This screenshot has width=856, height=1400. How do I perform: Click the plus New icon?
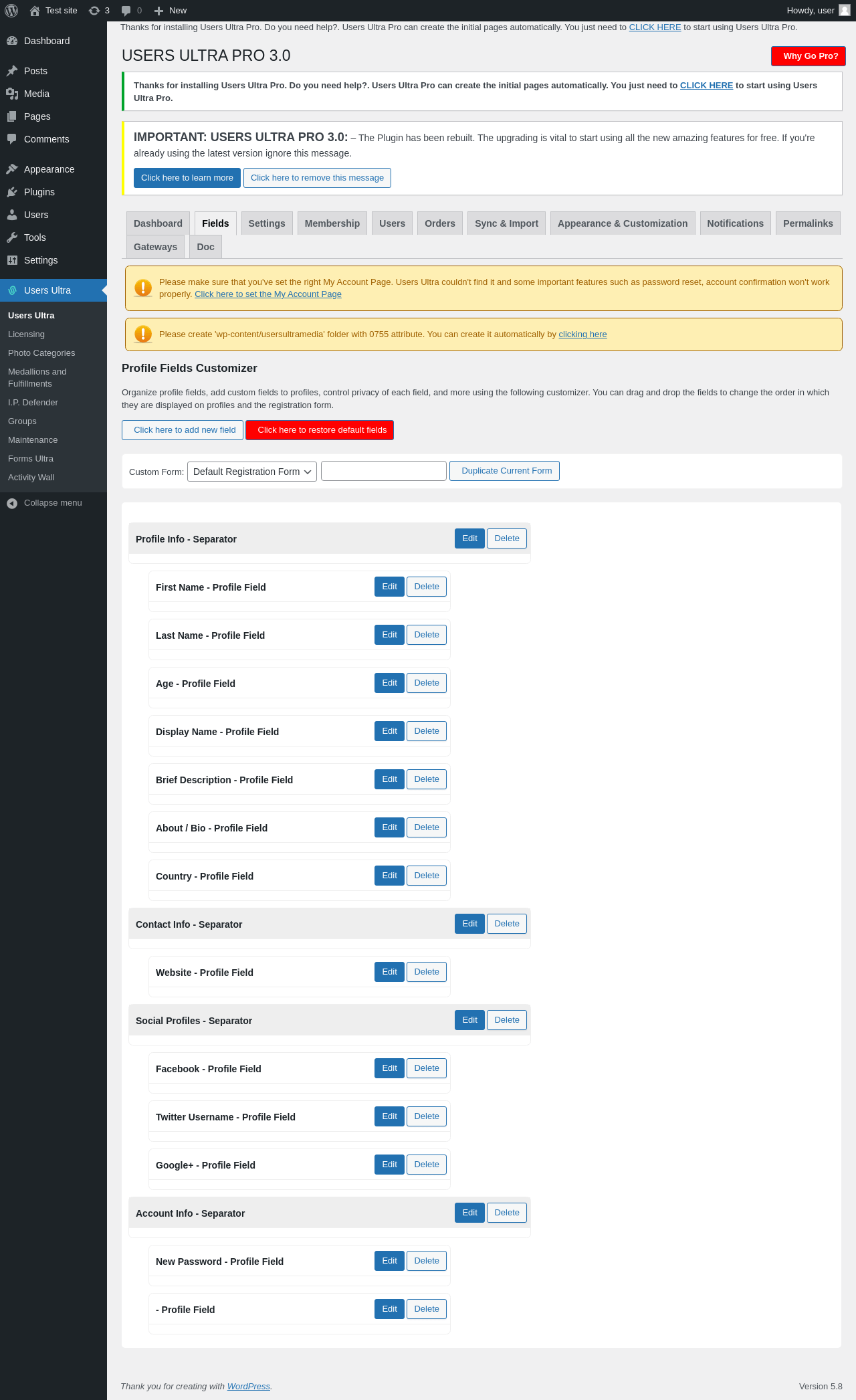pyautogui.click(x=158, y=11)
